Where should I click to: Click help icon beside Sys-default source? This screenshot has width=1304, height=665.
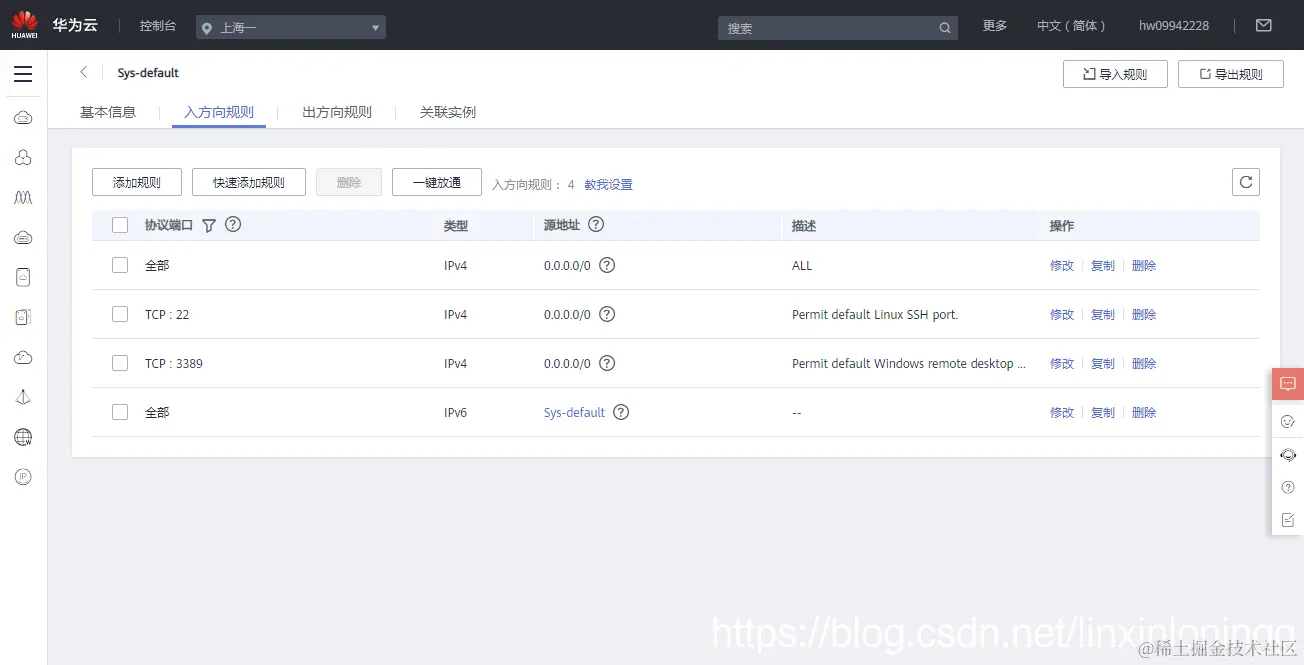pyautogui.click(x=621, y=412)
